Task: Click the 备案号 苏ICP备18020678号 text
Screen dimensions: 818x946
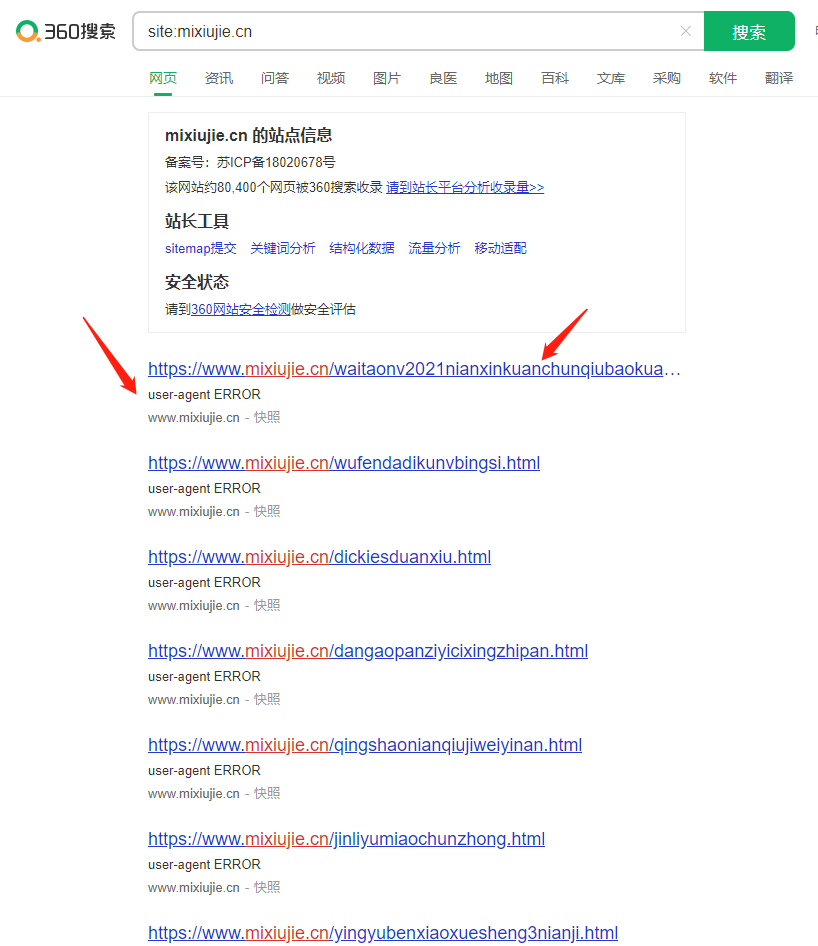Action: [x=250, y=162]
